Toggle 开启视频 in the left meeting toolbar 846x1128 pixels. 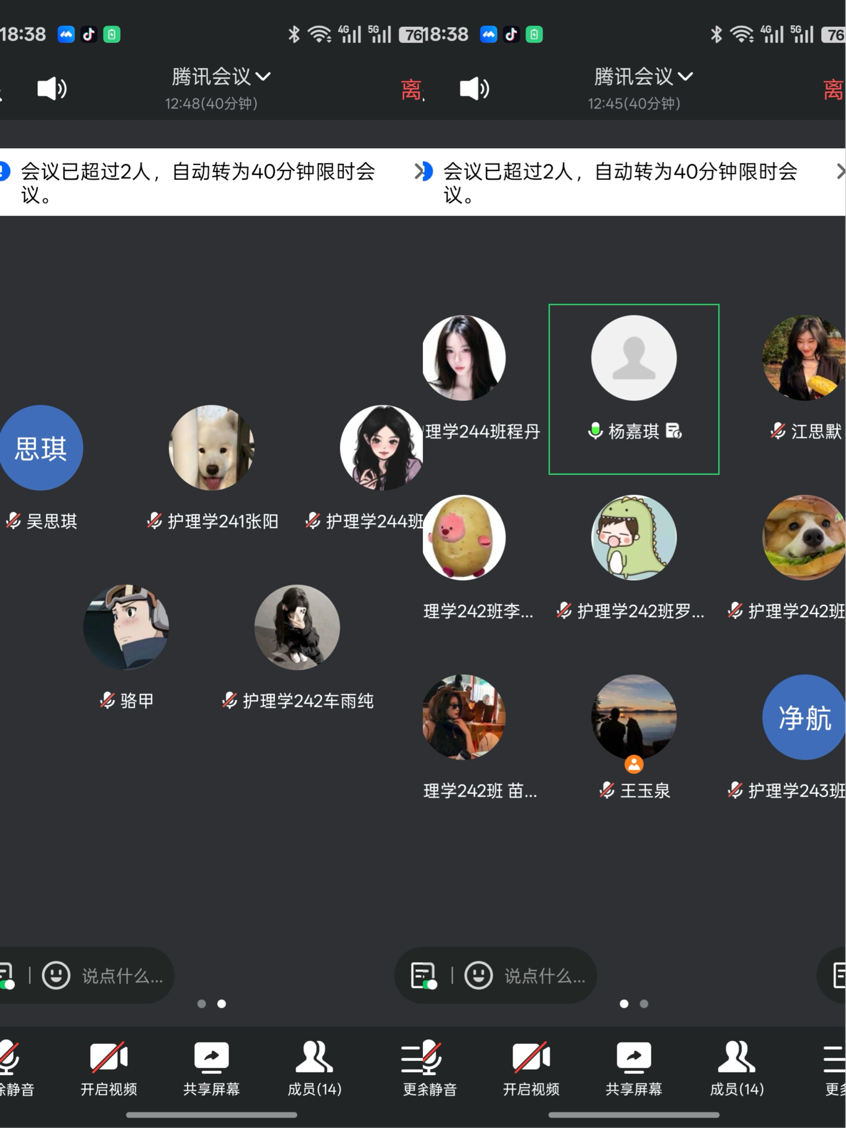108,1068
